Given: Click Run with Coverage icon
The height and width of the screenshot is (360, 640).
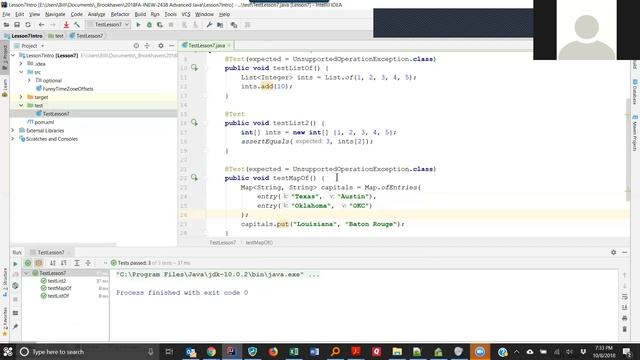Looking at the screenshot, I should [x=160, y=25].
